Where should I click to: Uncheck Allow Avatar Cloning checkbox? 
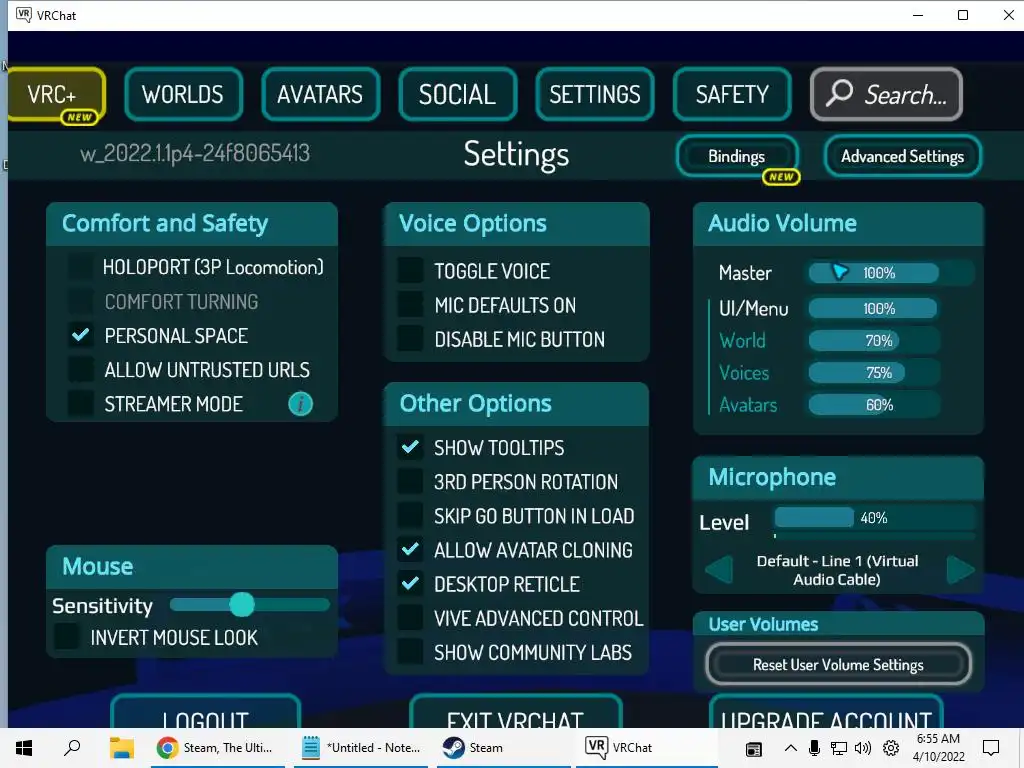(410, 549)
